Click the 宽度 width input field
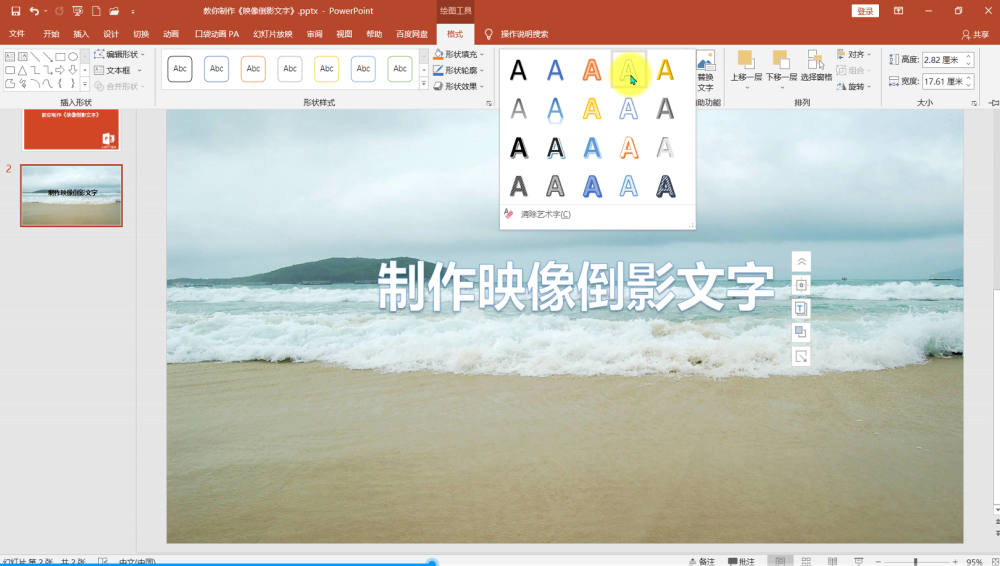Image resolution: width=1000 pixels, height=566 pixels. coord(943,82)
